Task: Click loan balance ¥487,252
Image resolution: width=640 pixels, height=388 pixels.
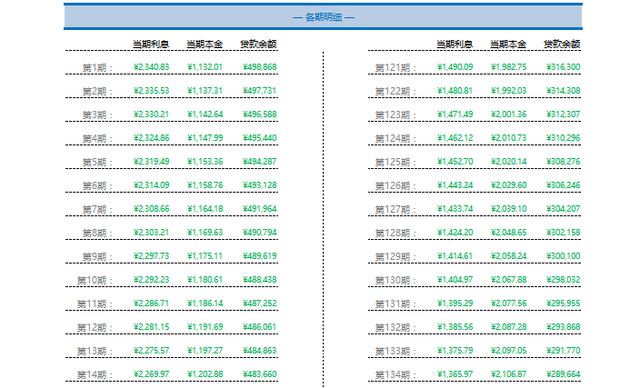Action: click(260, 304)
